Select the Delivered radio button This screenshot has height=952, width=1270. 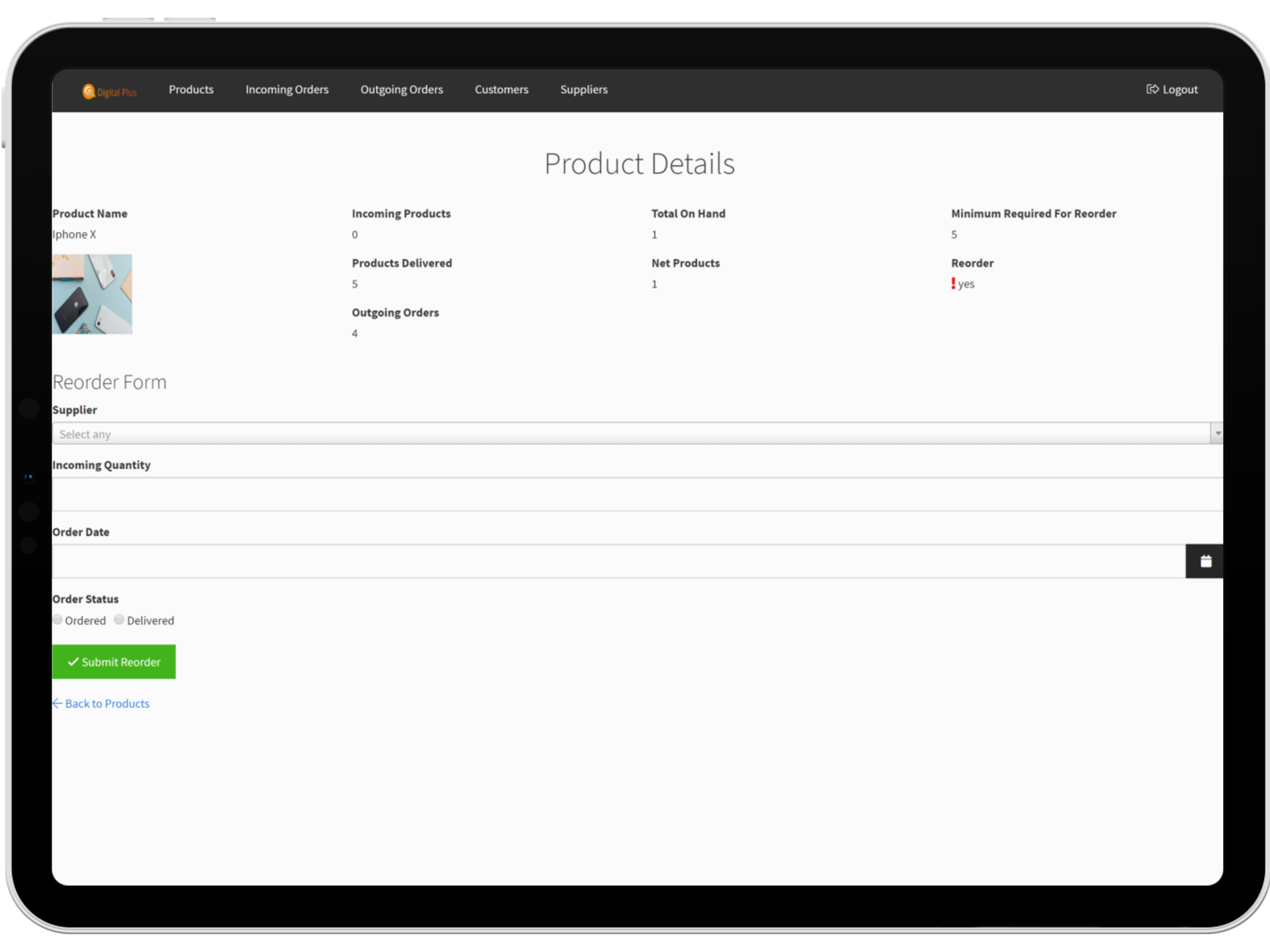[x=119, y=619]
